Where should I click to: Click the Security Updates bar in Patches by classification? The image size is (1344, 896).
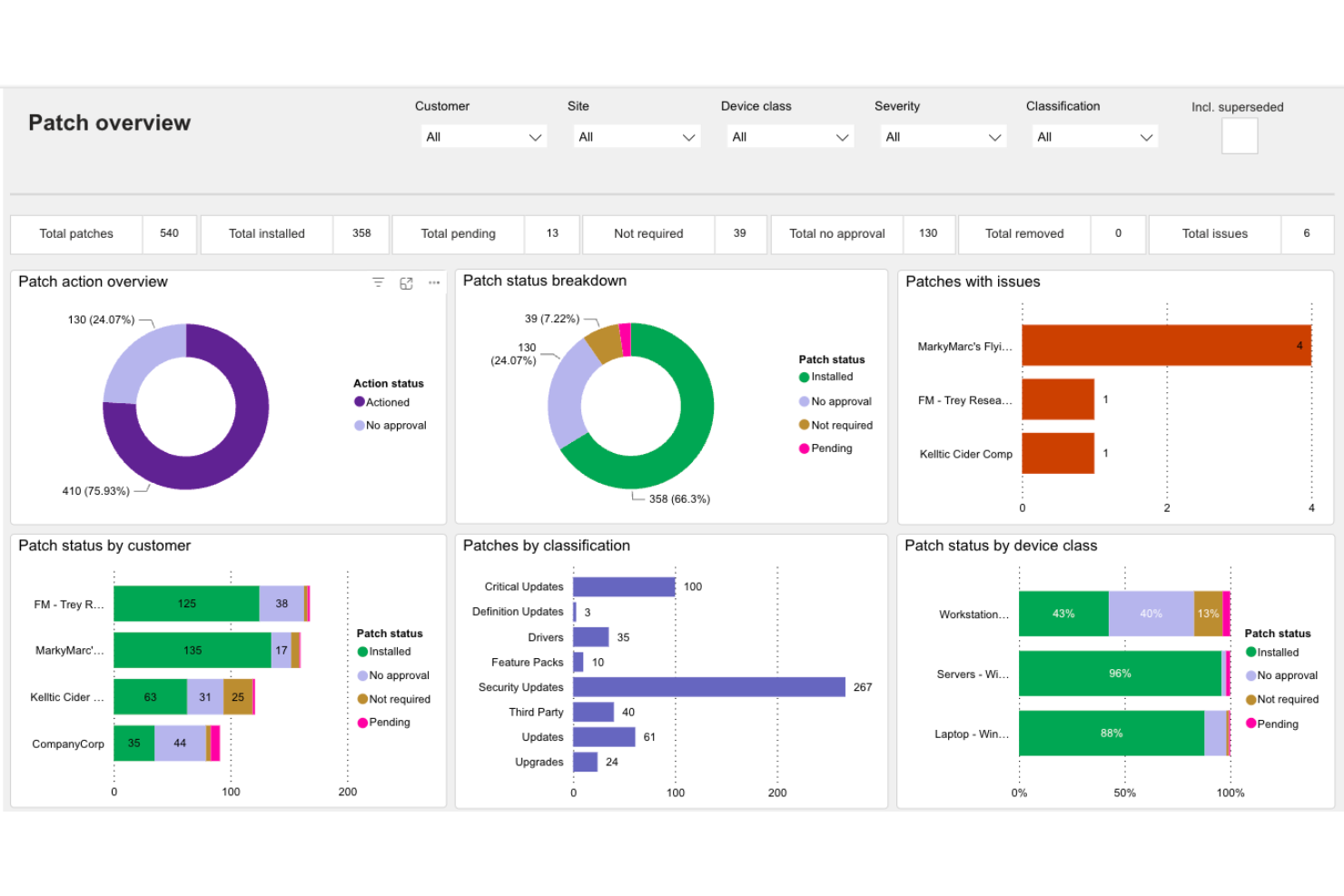708,687
